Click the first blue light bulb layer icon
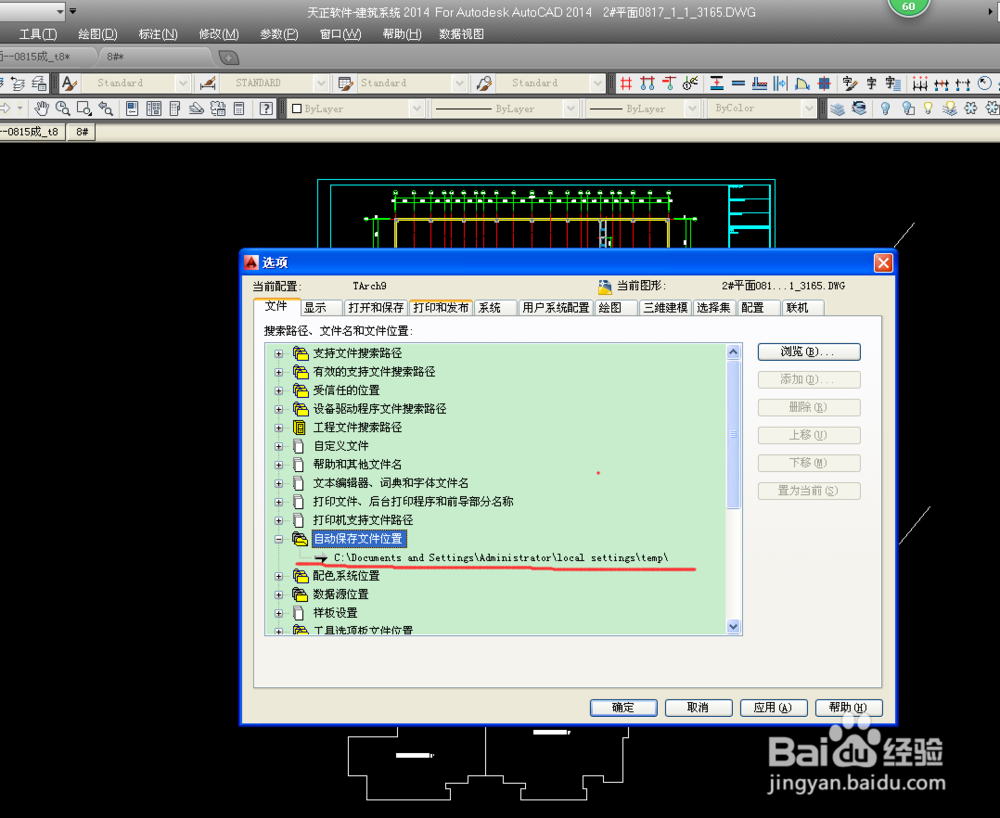This screenshot has height=818, width=1000. point(885,108)
